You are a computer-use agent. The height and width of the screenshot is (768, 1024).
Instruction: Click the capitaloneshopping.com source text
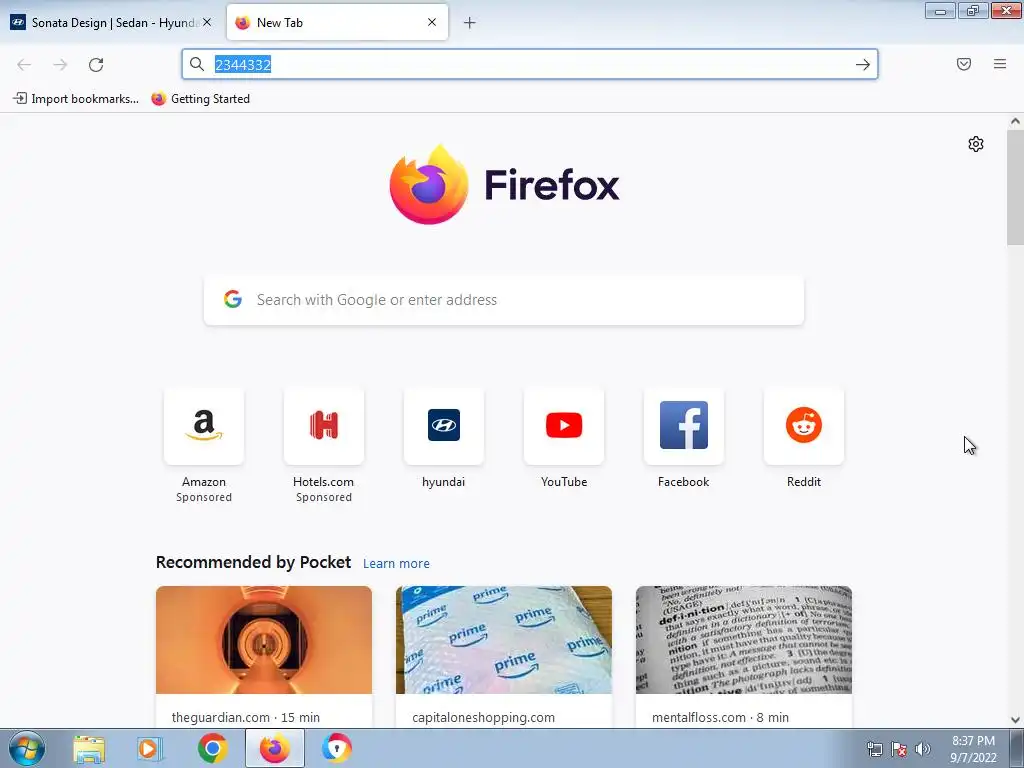483,717
